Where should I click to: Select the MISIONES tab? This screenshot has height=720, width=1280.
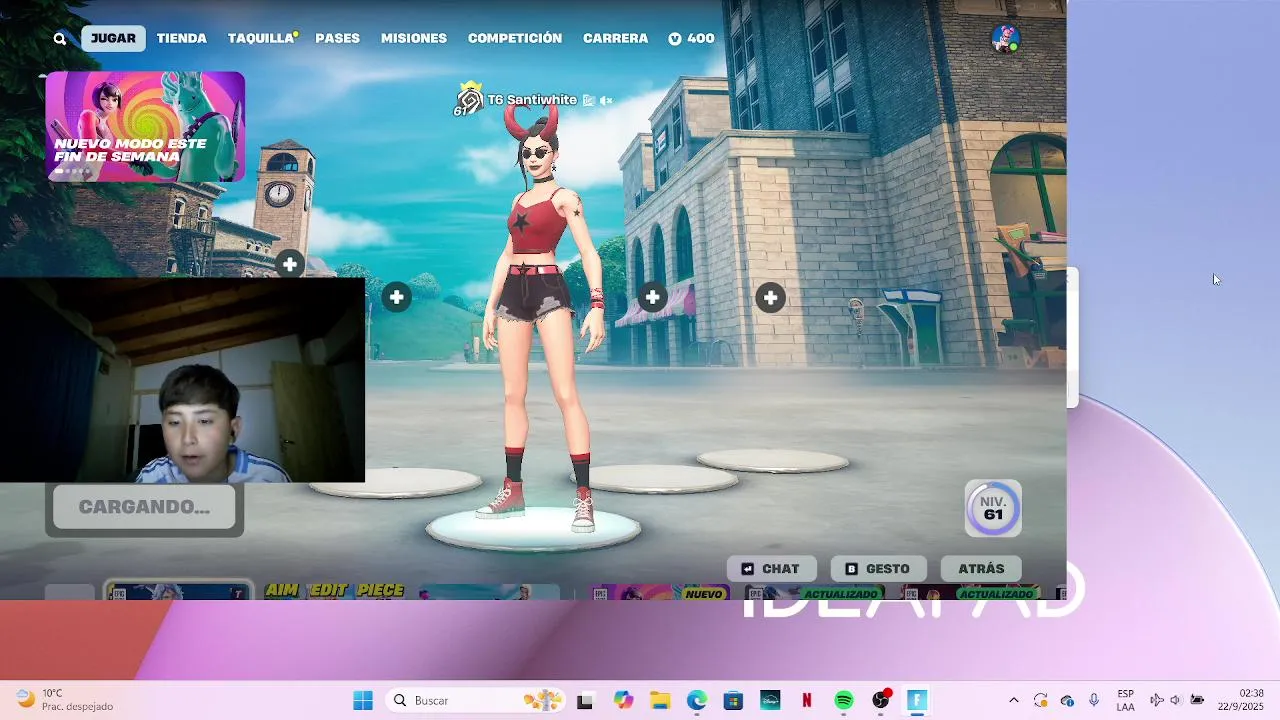click(414, 38)
